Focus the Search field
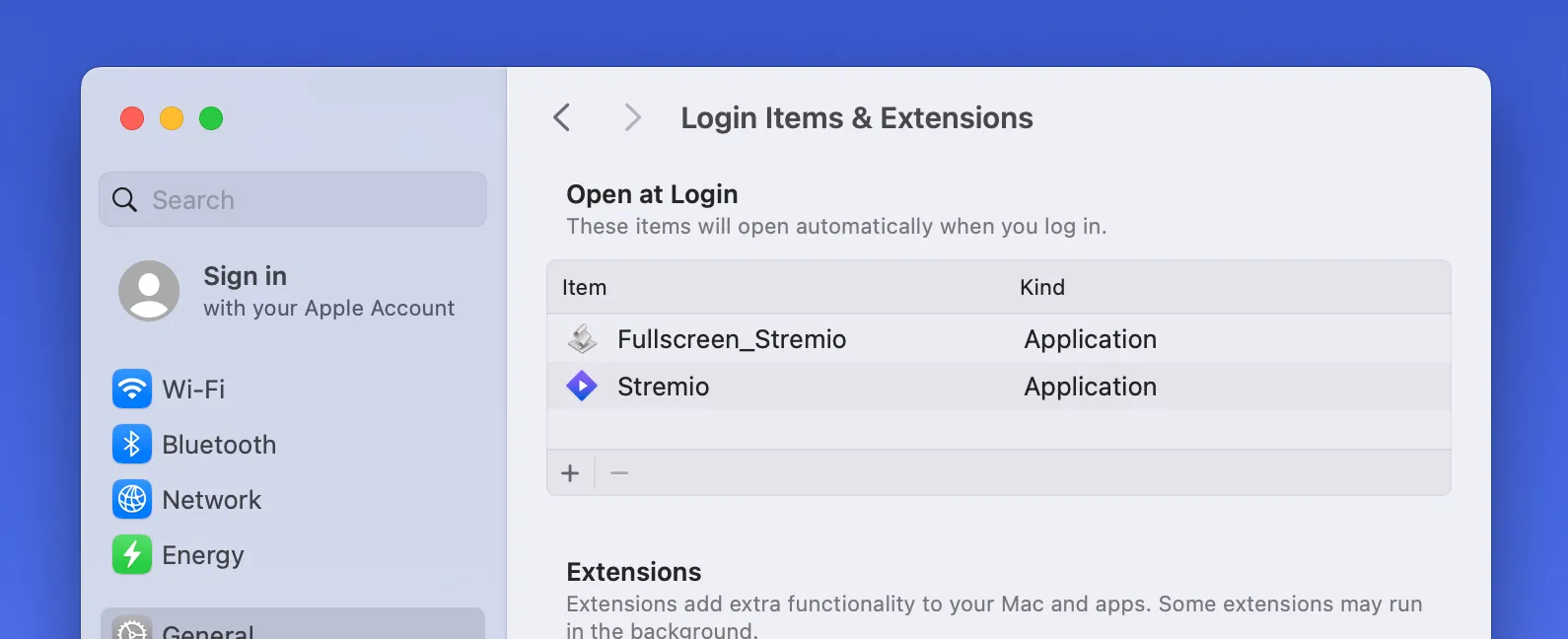This screenshot has width=1568, height=639. (x=293, y=199)
